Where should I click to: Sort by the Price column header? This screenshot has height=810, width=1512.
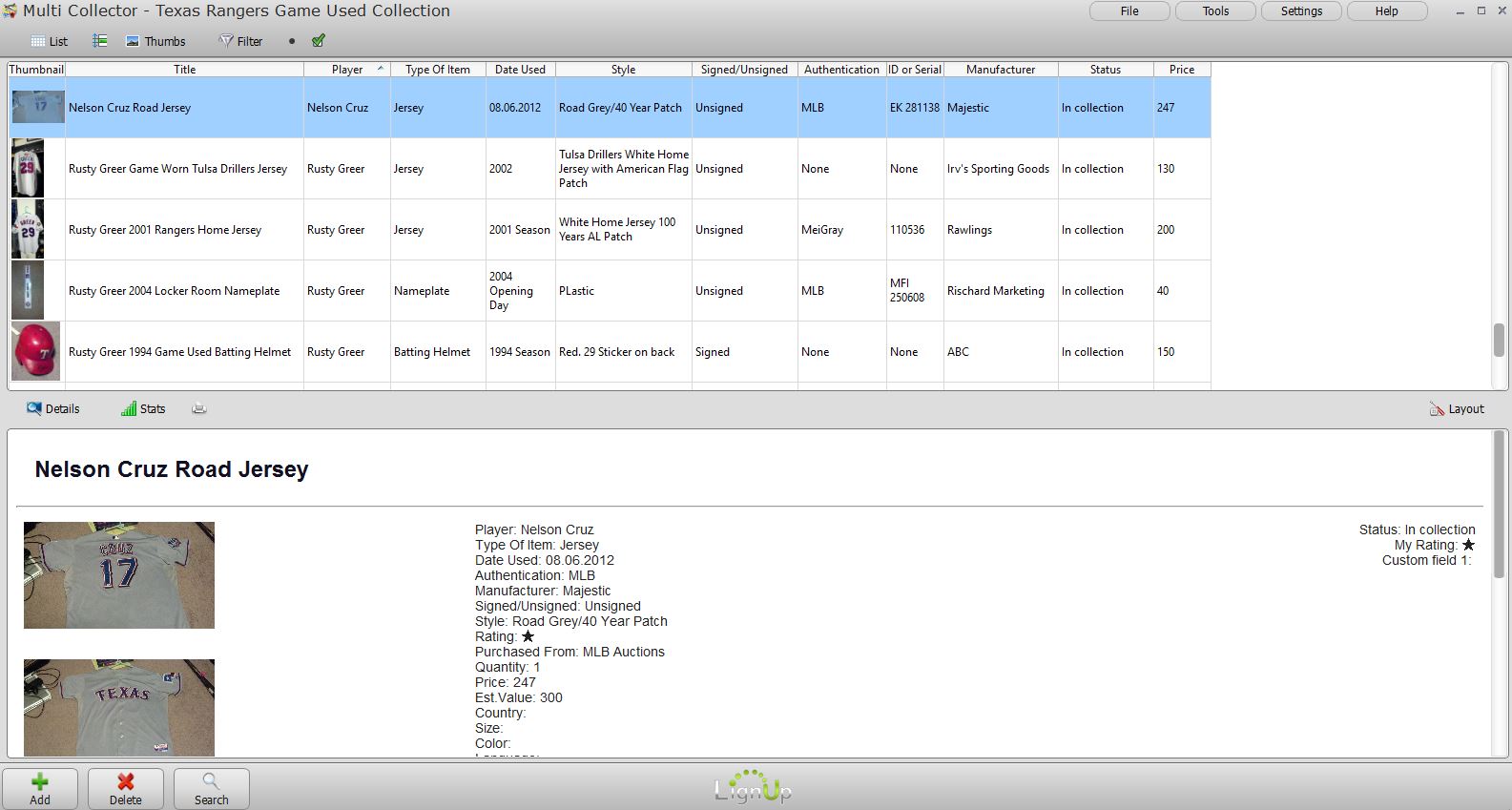1182,70
